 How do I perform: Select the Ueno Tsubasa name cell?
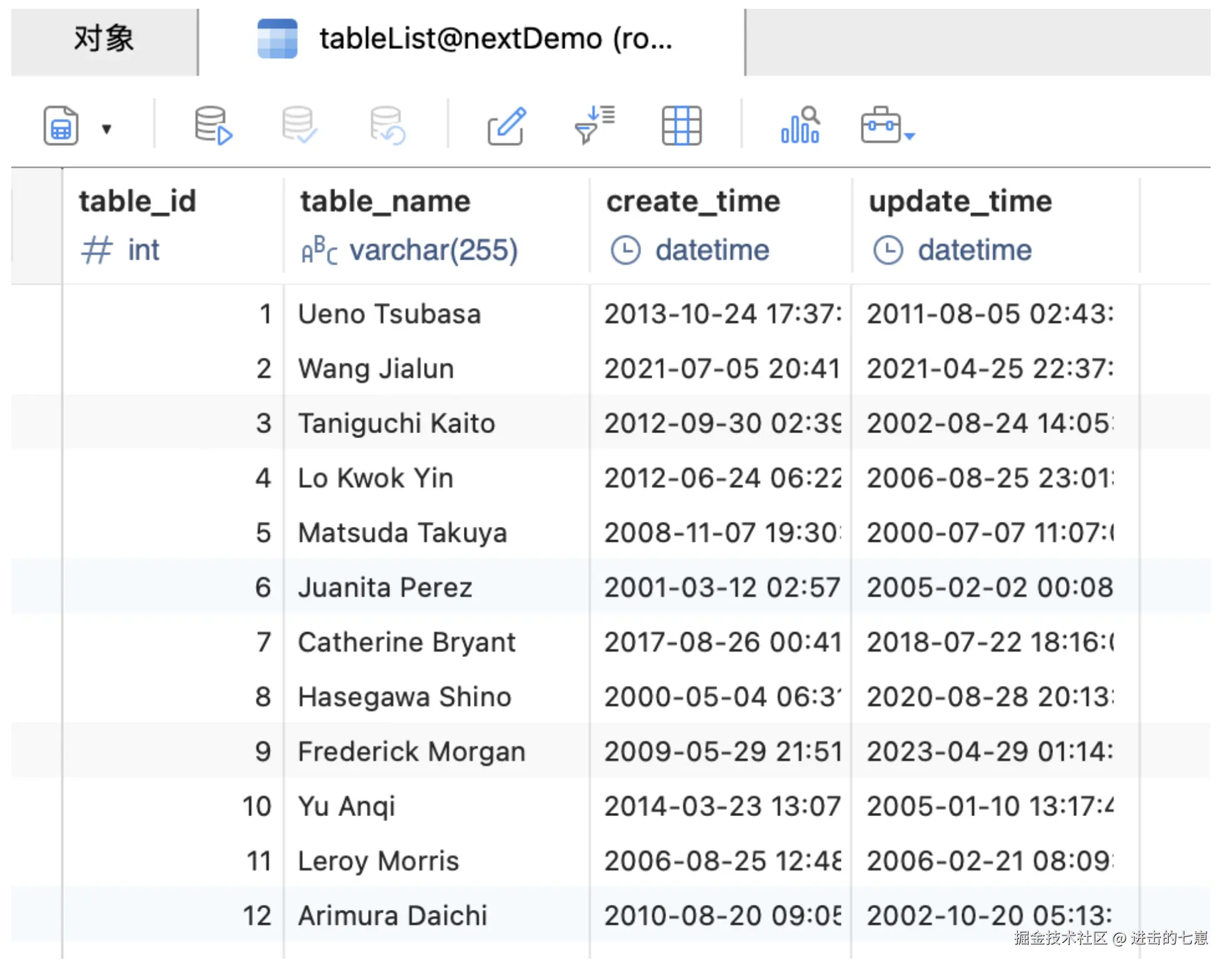pyautogui.click(x=389, y=314)
